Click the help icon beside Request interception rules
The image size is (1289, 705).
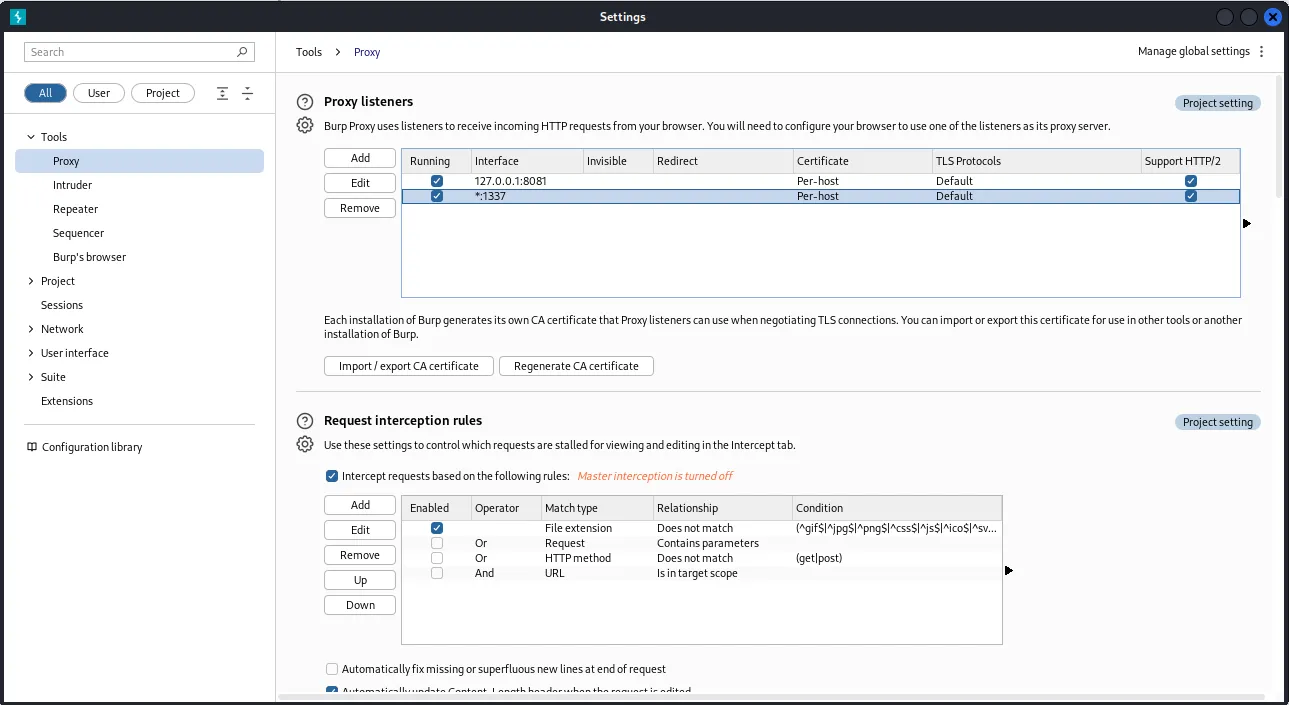coord(305,421)
